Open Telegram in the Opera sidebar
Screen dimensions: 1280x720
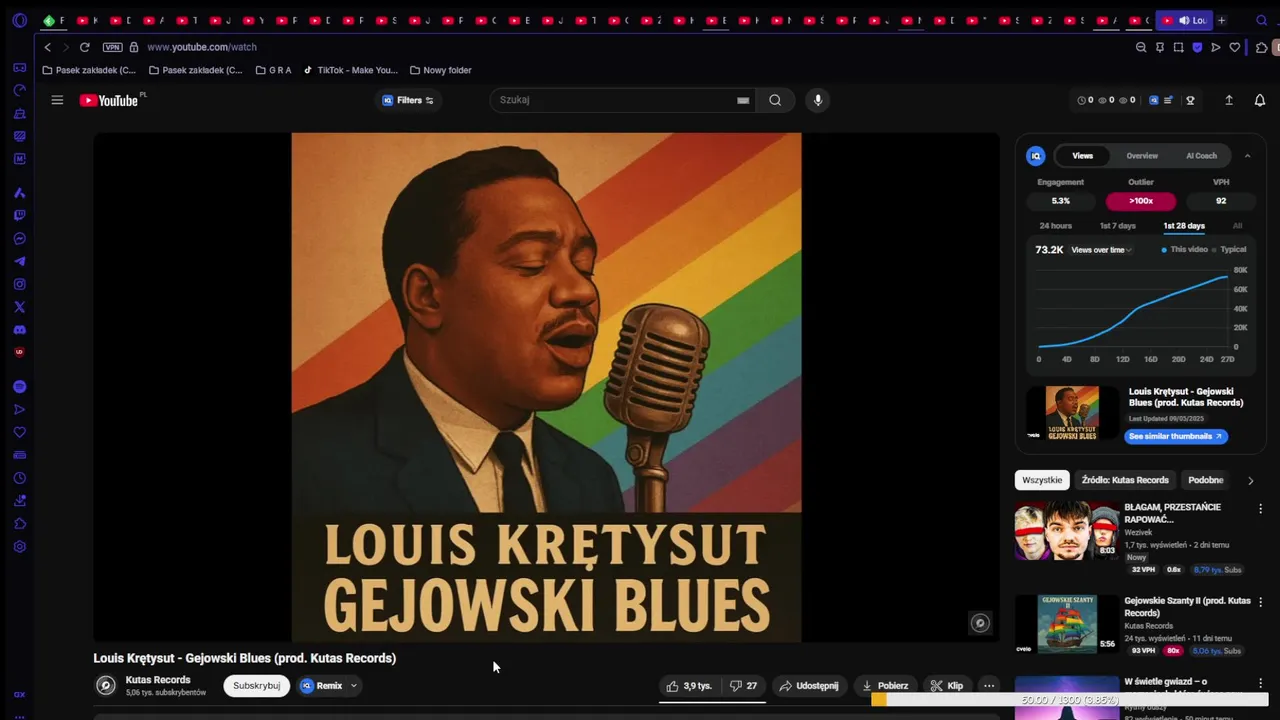click(19, 262)
